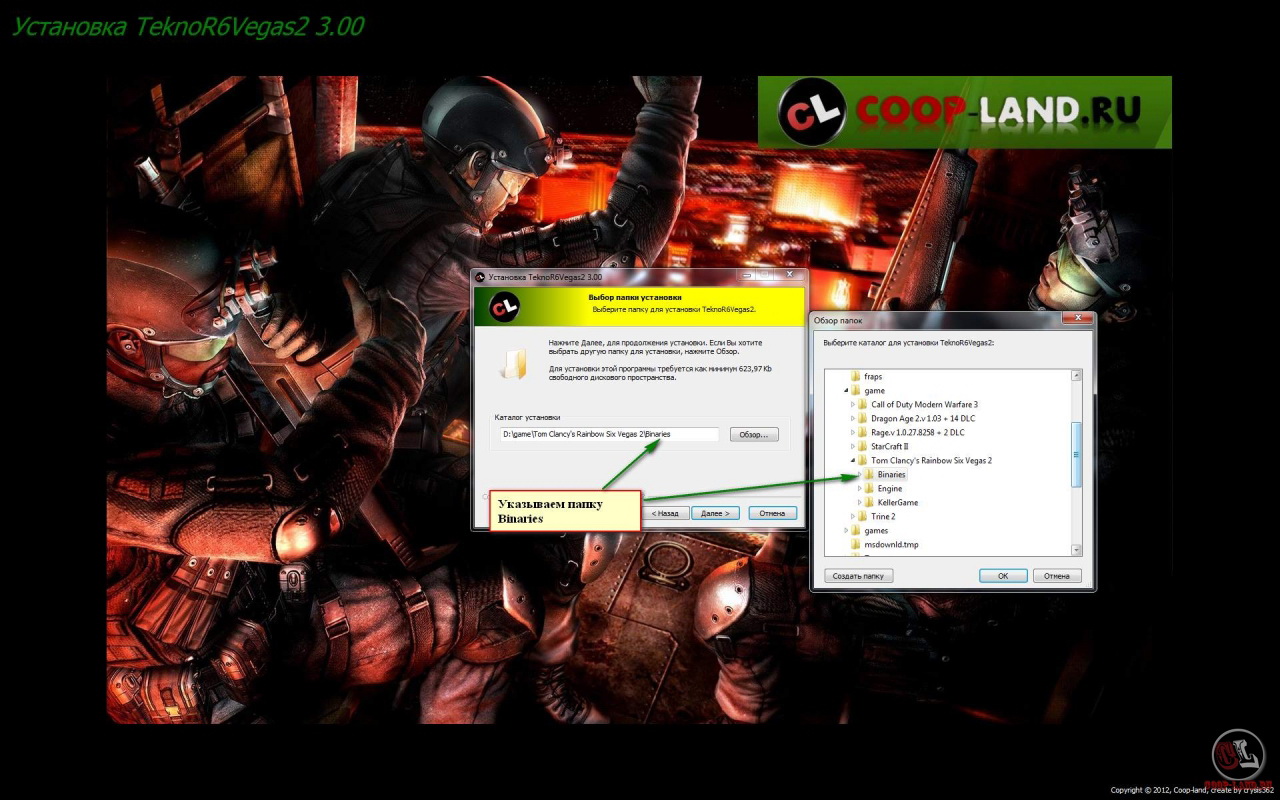The height and width of the screenshot is (800, 1280).
Task: Click the install path input field
Action: coord(610,434)
